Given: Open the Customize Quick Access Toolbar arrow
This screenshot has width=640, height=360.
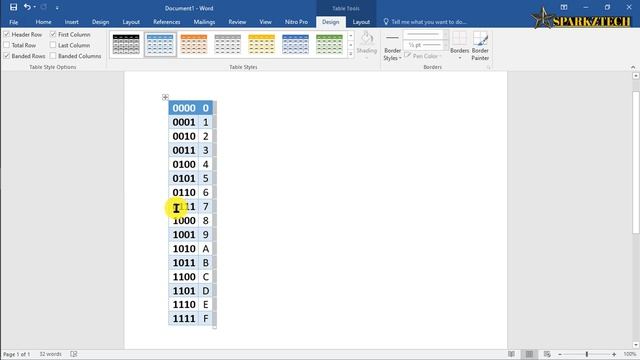Looking at the screenshot, I should [57, 8].
